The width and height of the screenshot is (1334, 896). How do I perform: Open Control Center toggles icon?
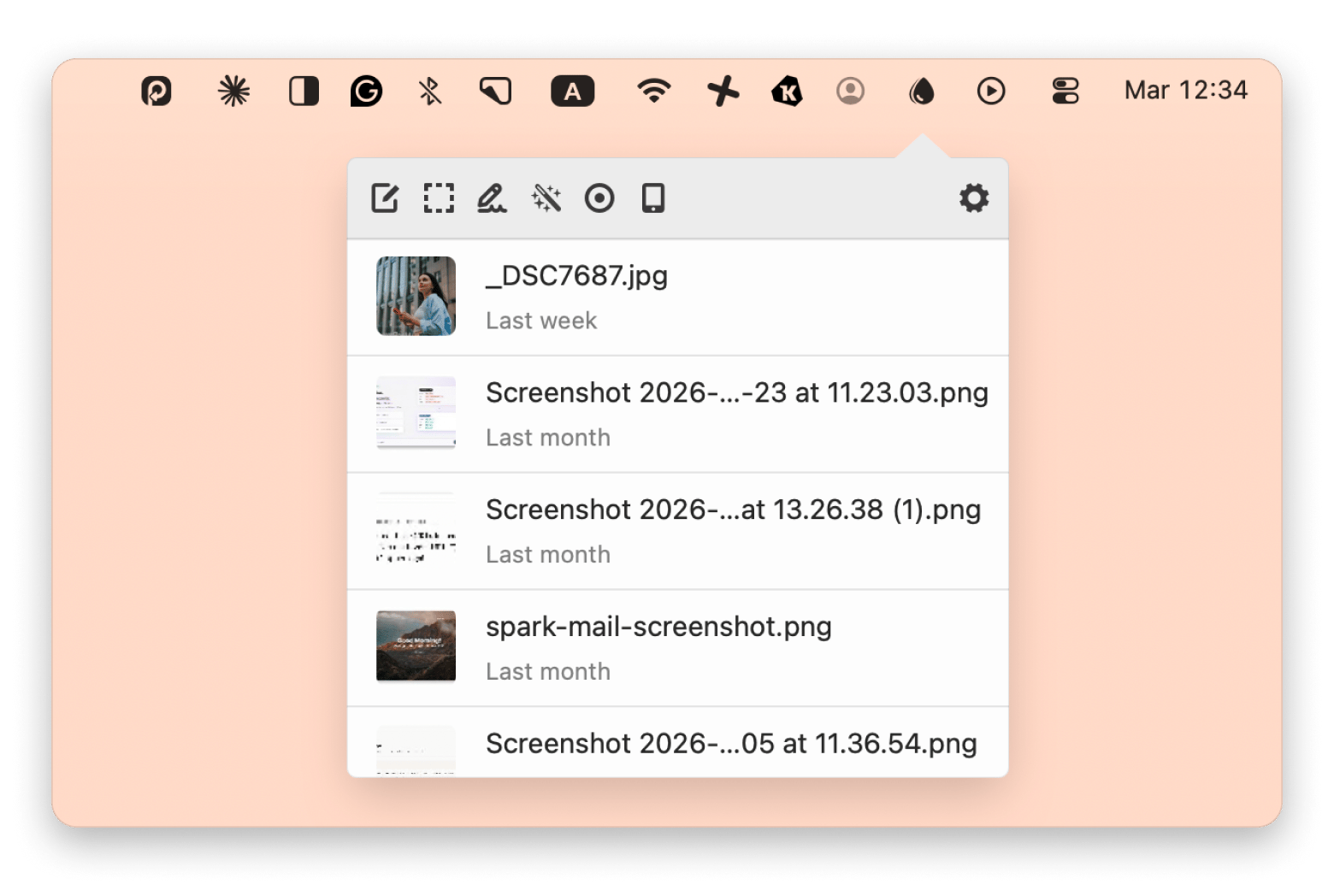pyautogui.click(x=1065, y=91)
